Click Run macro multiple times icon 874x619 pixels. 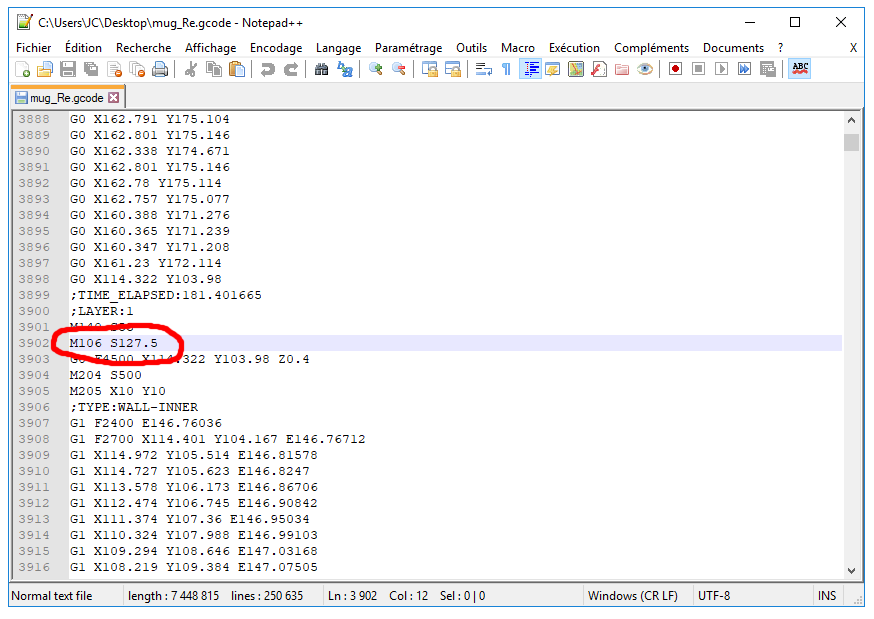(x=745, y=69)
